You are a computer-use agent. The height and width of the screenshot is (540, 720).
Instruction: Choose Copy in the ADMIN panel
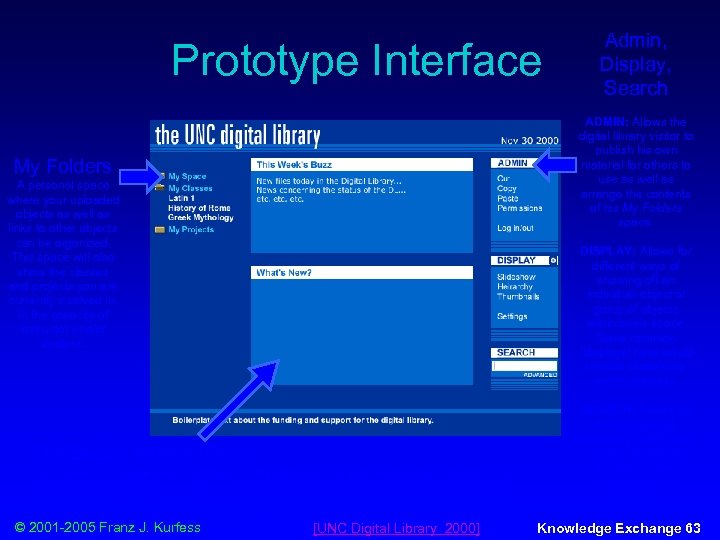(507, 188)
